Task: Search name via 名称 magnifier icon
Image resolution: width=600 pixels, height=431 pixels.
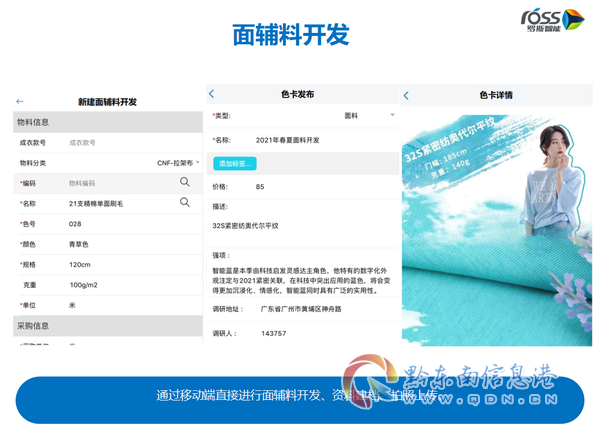Action: point(185,202)
